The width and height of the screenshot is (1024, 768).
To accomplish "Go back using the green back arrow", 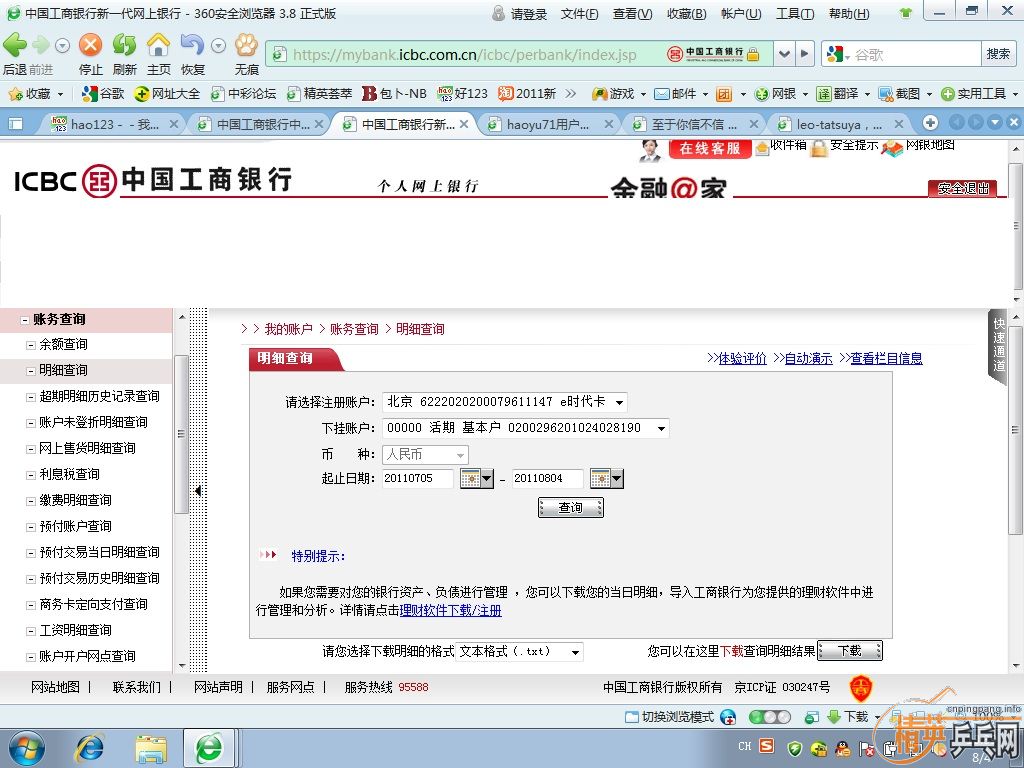I will tap(14, 45).
